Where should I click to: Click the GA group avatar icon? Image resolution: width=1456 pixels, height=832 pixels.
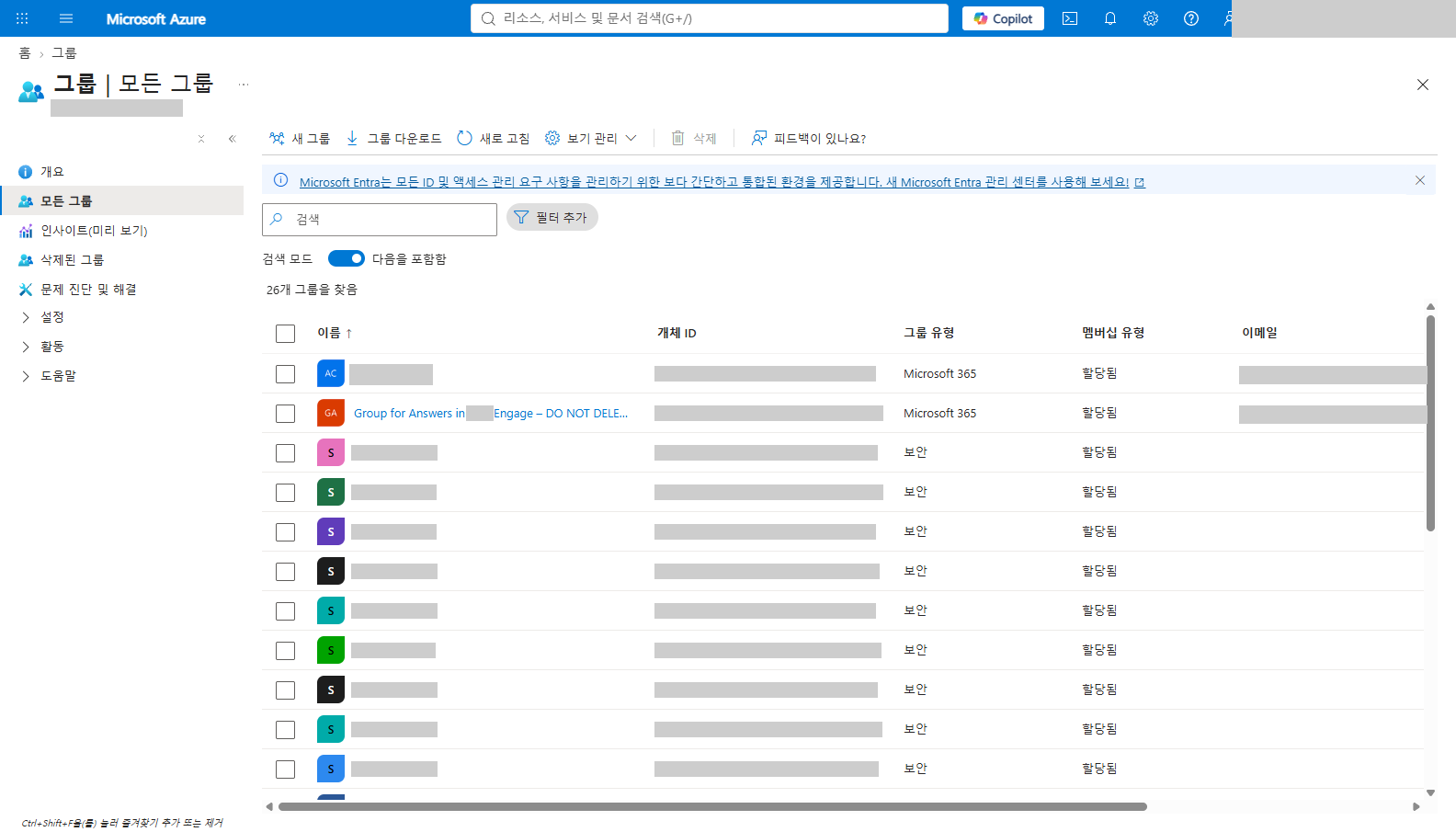(331, 413)
